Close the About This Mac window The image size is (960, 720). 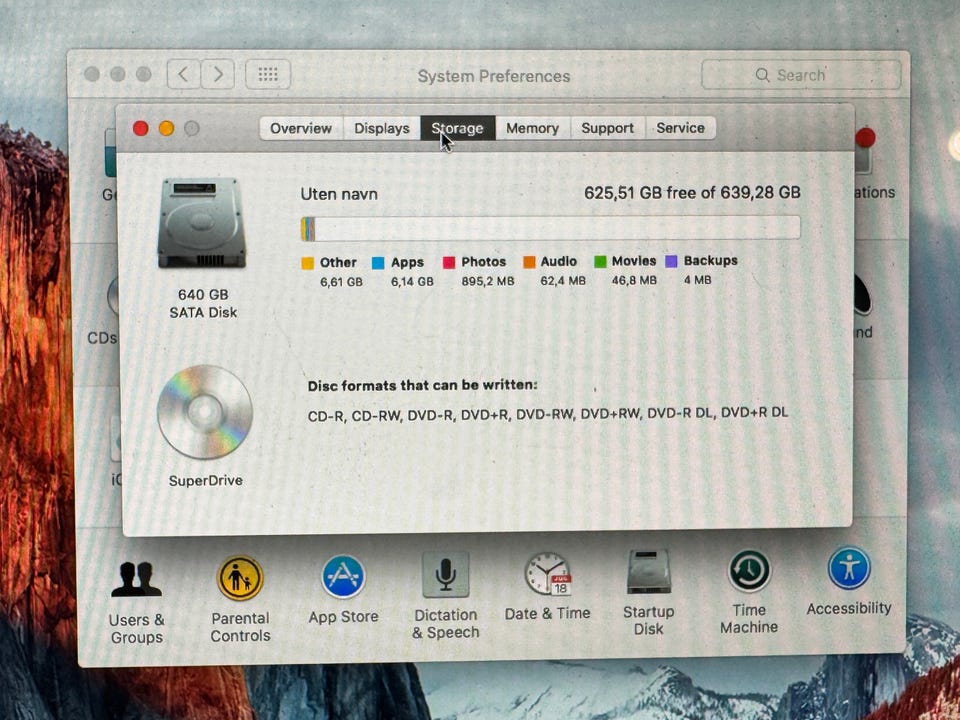[x=141, y=128]
